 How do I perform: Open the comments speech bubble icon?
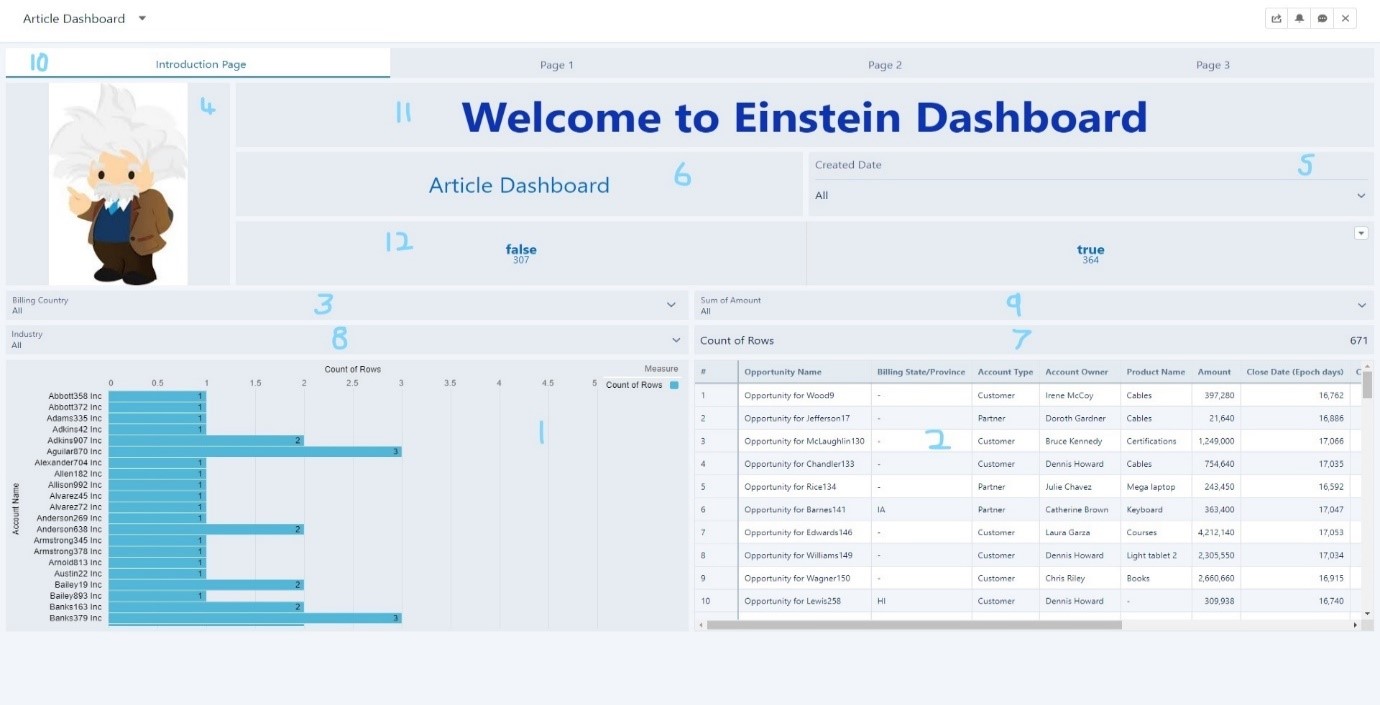point(1322,19)
